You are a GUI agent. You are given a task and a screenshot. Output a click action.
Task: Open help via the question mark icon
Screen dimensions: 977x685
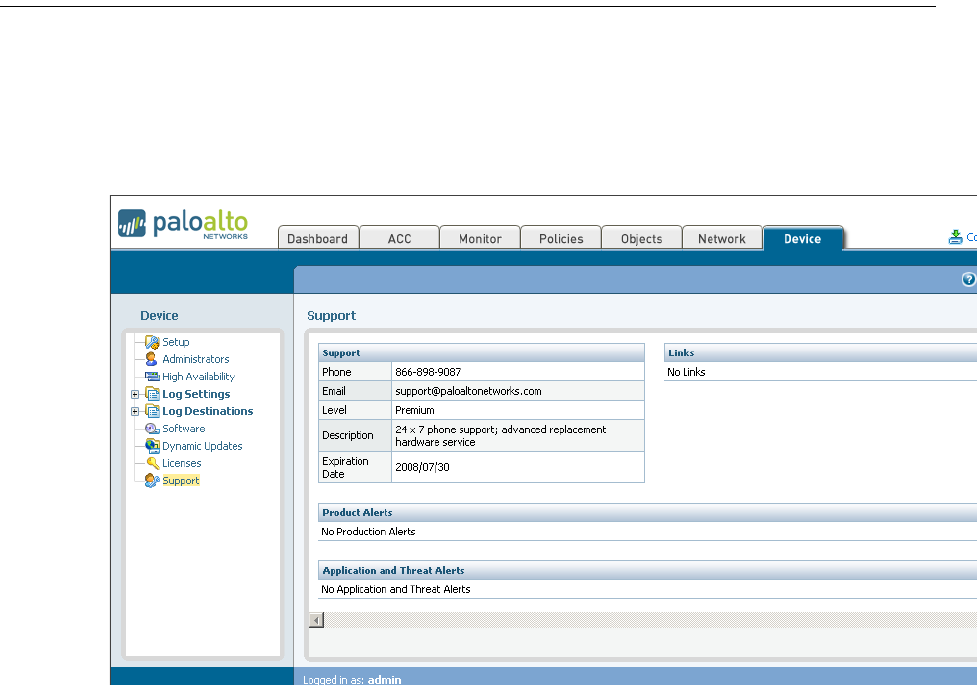click(968, 279)
